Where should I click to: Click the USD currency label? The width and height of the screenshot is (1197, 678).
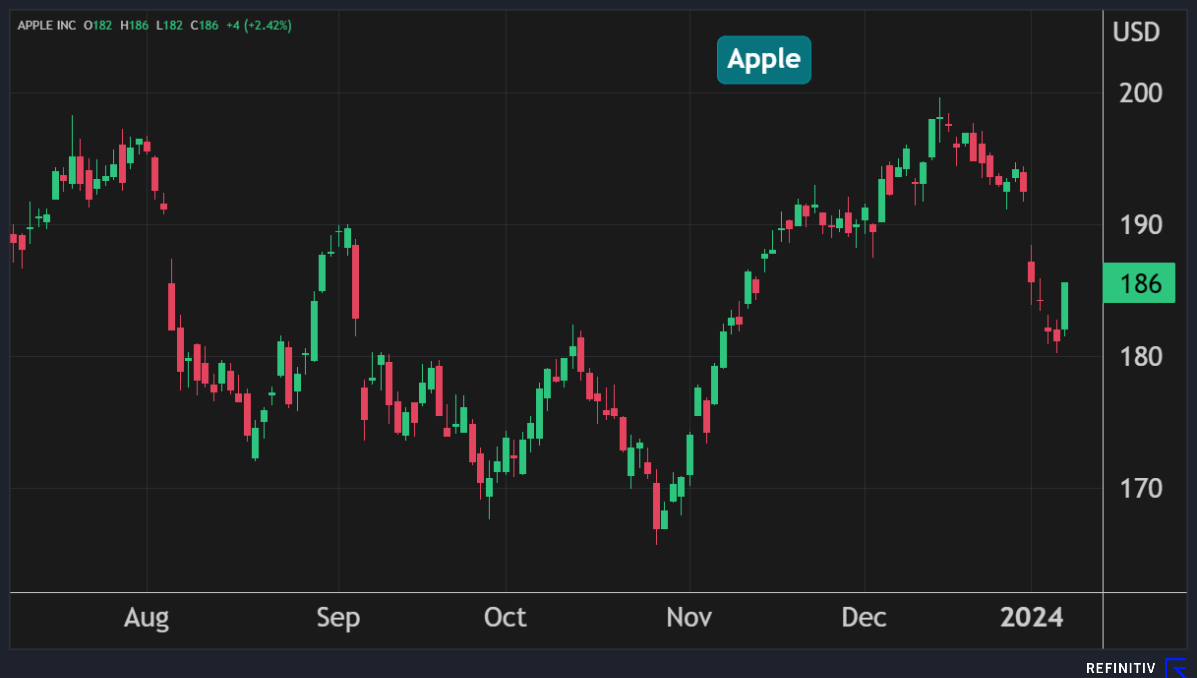[1136, 32]
